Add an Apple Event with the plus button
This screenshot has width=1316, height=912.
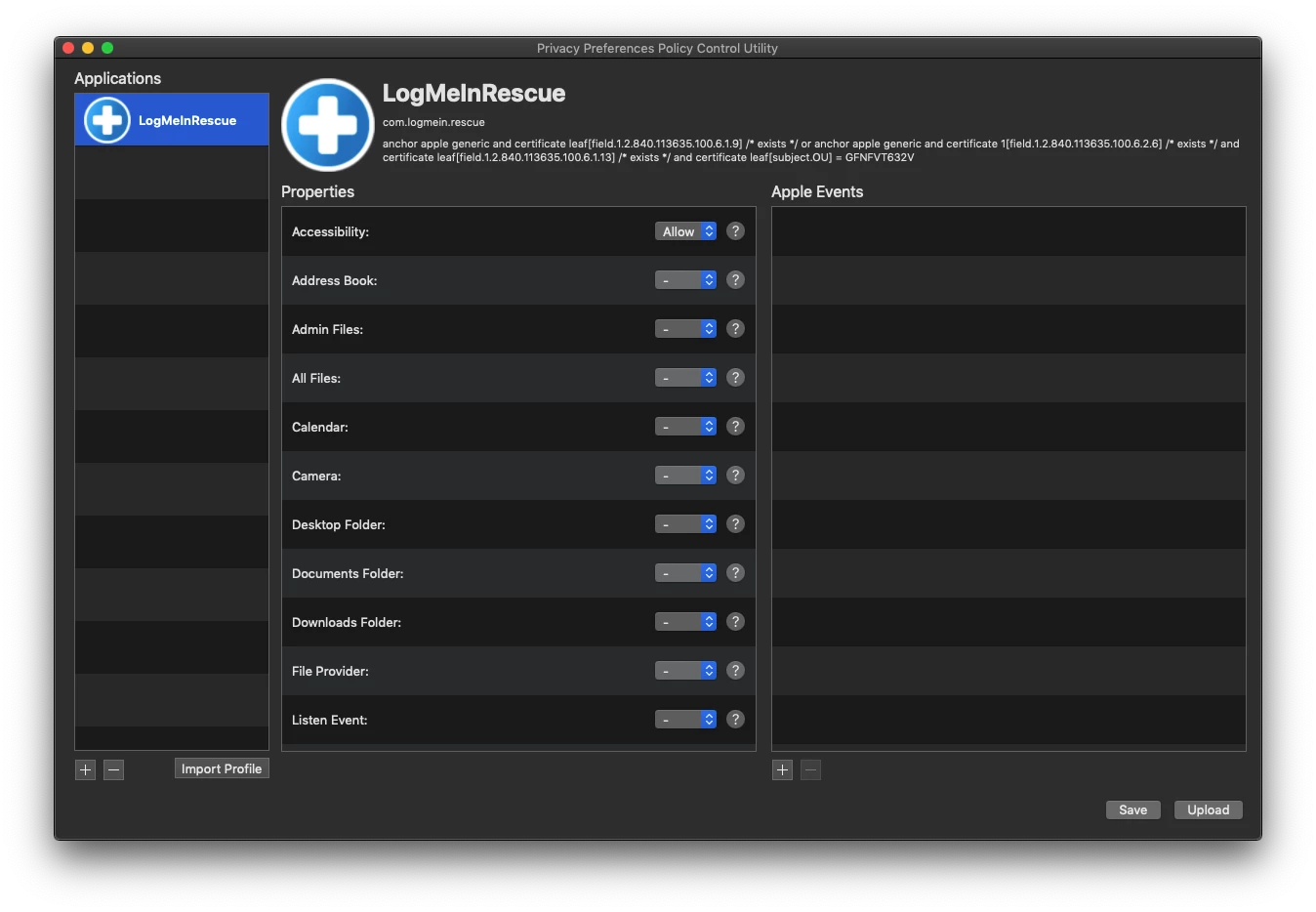pos(782,769)
